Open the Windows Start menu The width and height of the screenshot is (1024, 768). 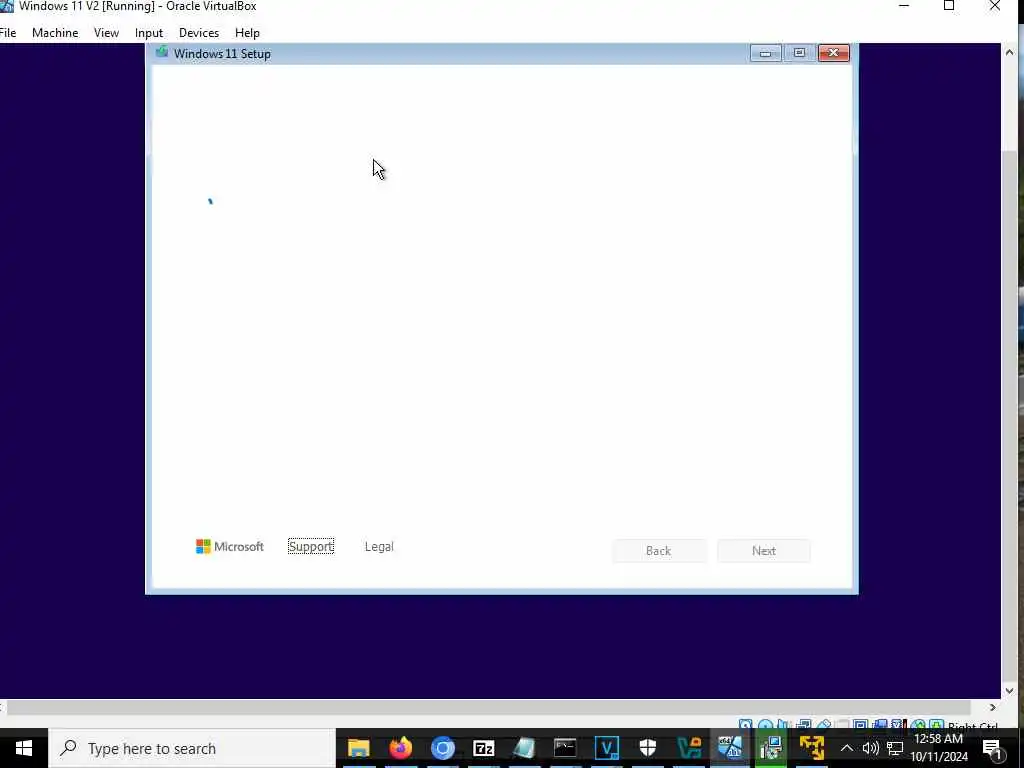click(x=24, y=748)
